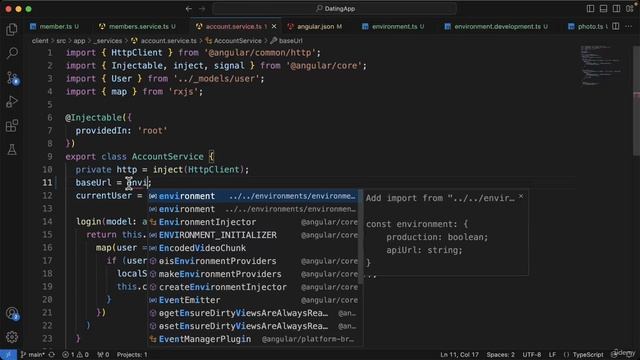Open the client breadcrumb segment
640x360 pixels.
(x=40, y=41)
